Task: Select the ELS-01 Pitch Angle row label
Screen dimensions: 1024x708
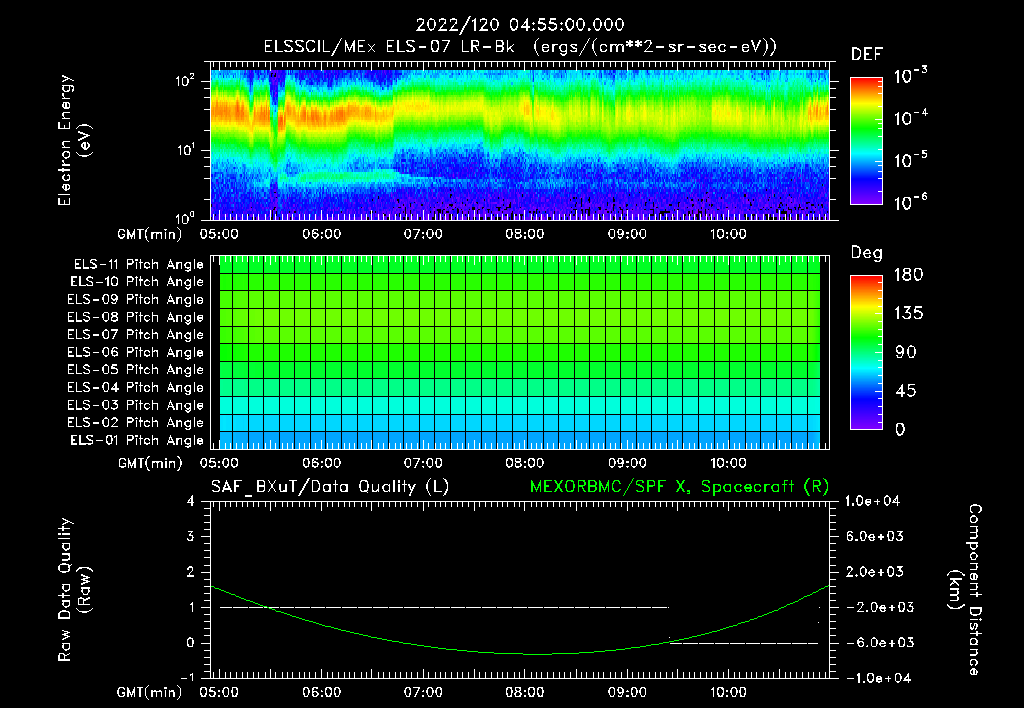Action: pyautogui.click(x=137, y=440)
